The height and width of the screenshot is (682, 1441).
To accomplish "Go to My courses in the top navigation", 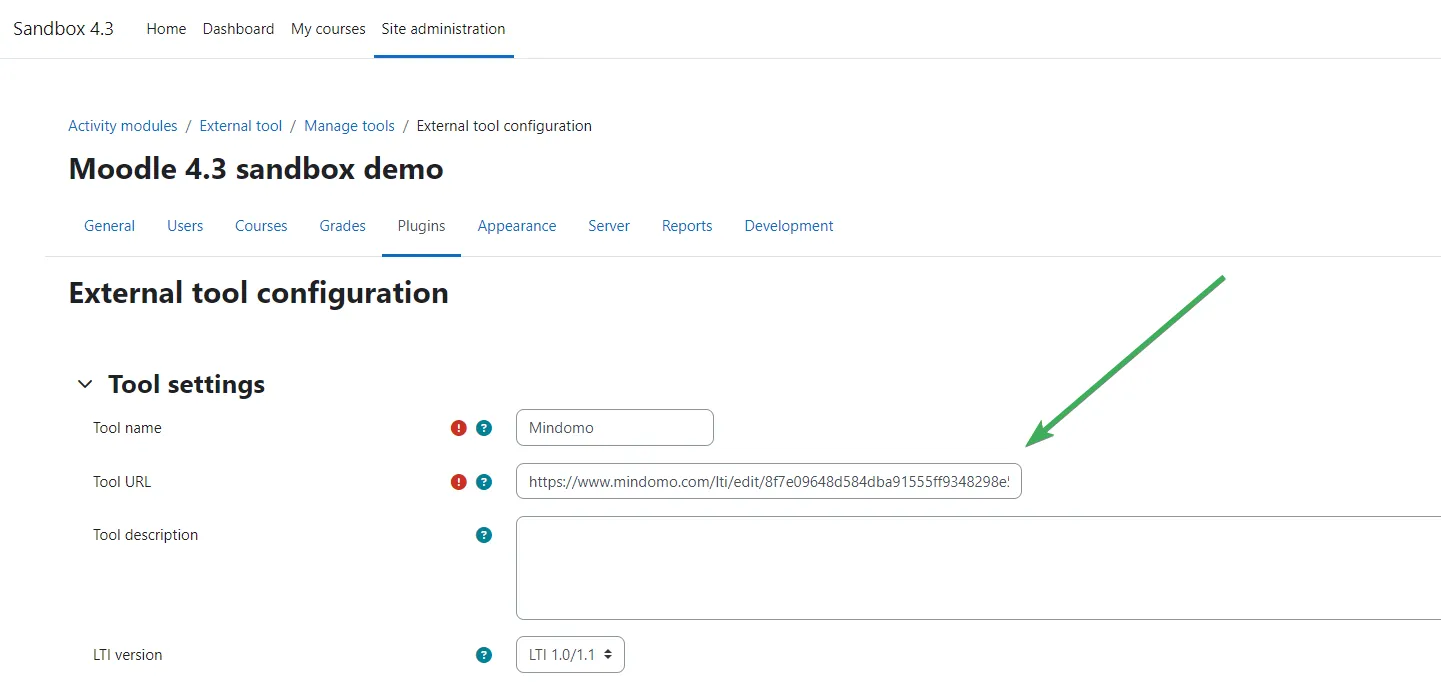I will click(328, 29).
